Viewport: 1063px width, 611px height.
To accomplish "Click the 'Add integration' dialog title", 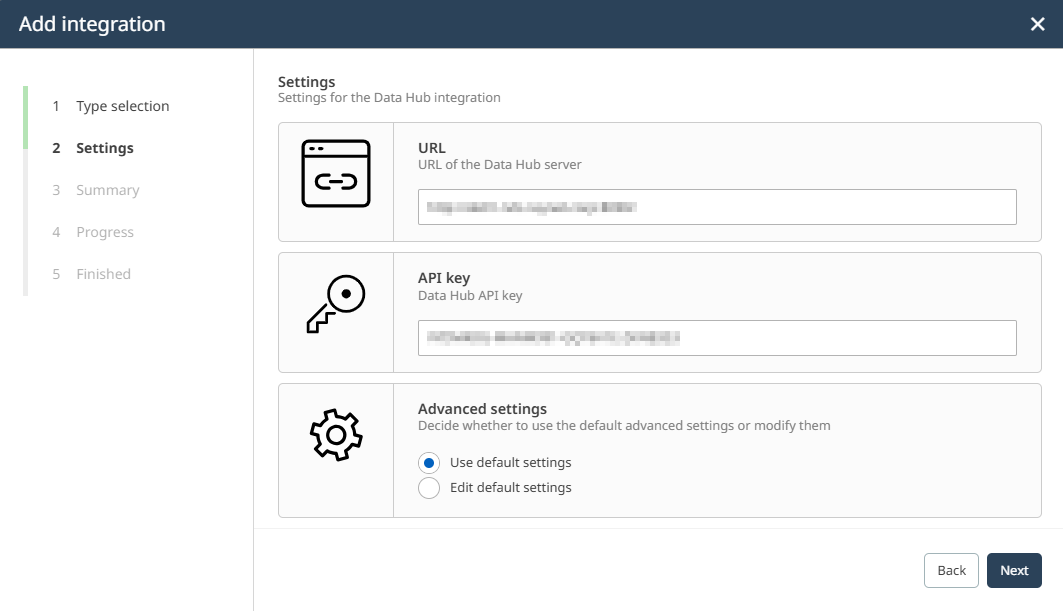I will pyautogui.click(x=92, y=24).
